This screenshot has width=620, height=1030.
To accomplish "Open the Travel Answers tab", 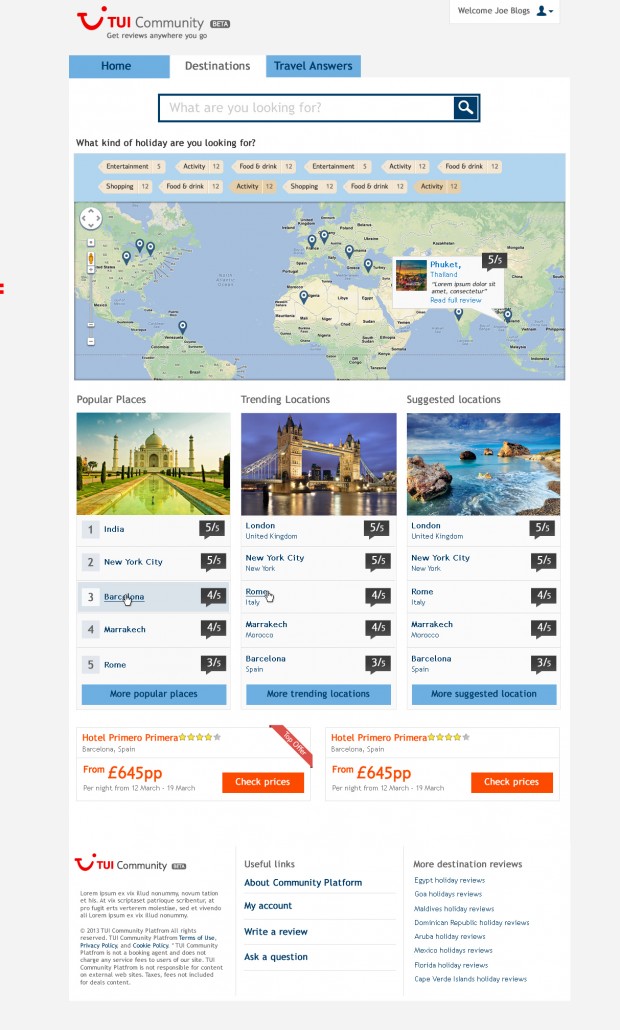I will click(x=313, y=66).
